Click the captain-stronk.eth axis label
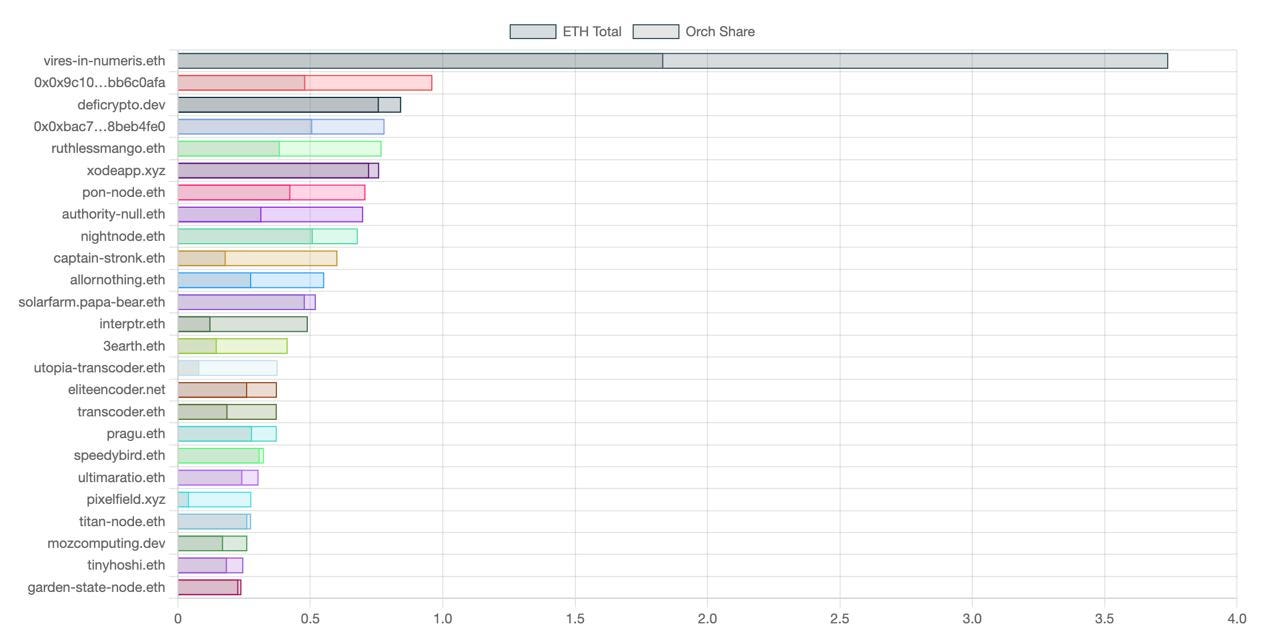Viewport: 1280px width, 635px height. tap(109, 258)
